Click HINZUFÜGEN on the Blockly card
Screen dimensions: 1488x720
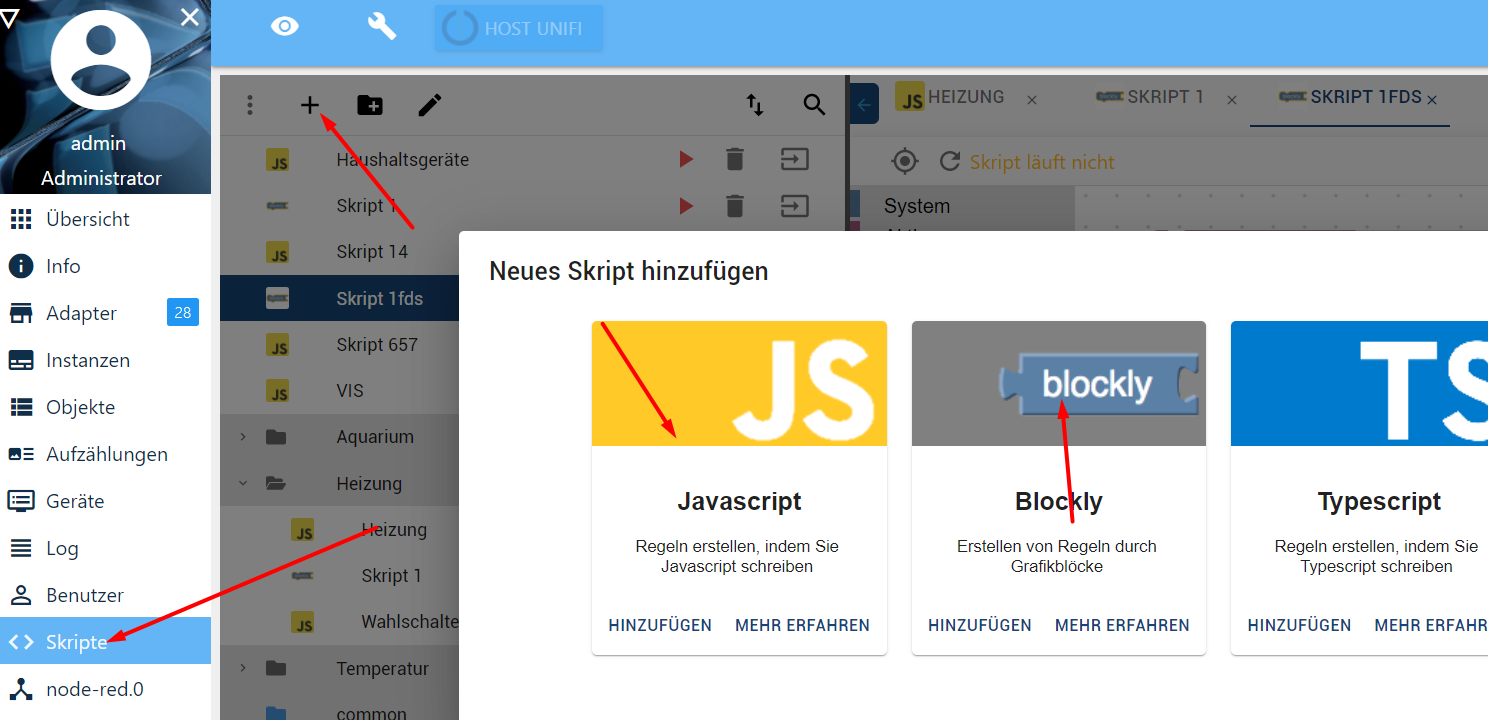(x=979, y=625)
